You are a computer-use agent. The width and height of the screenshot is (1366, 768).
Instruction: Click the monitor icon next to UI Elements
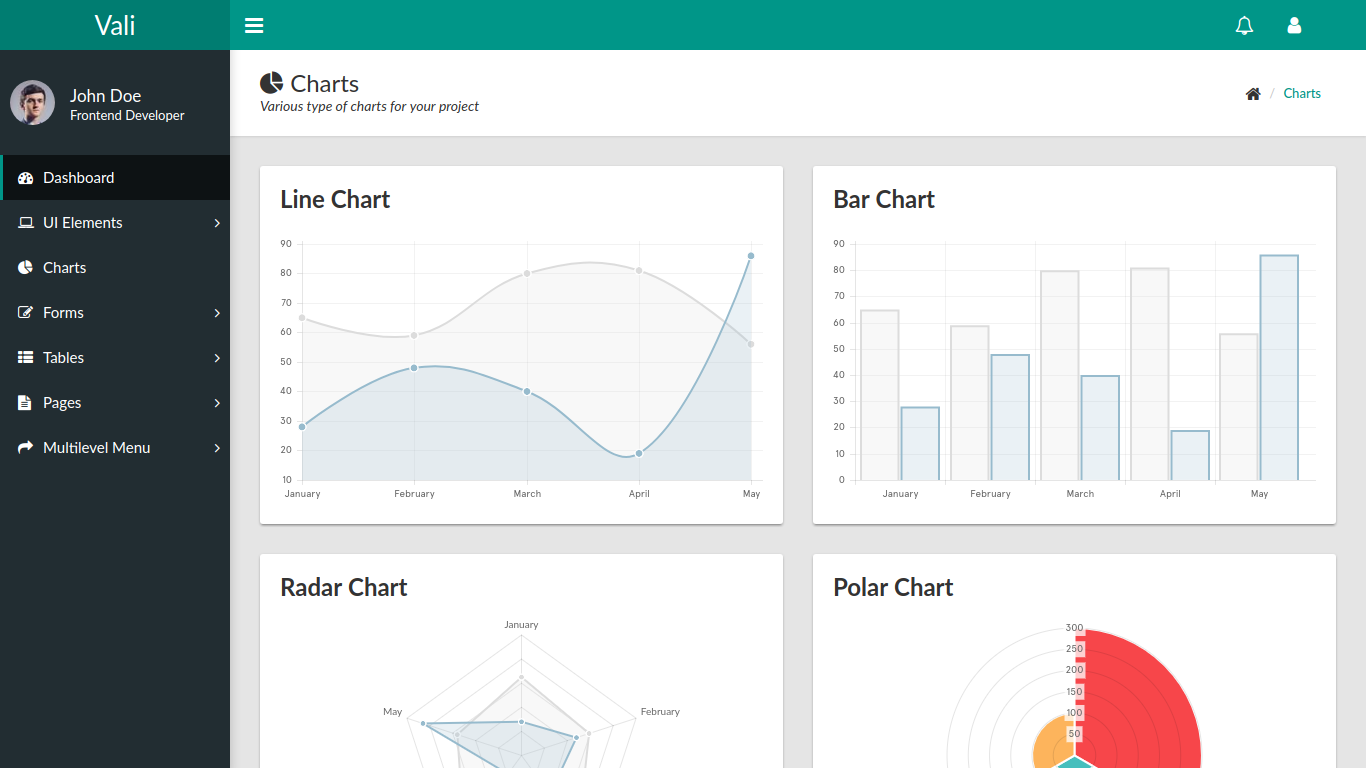pos(25,222)
